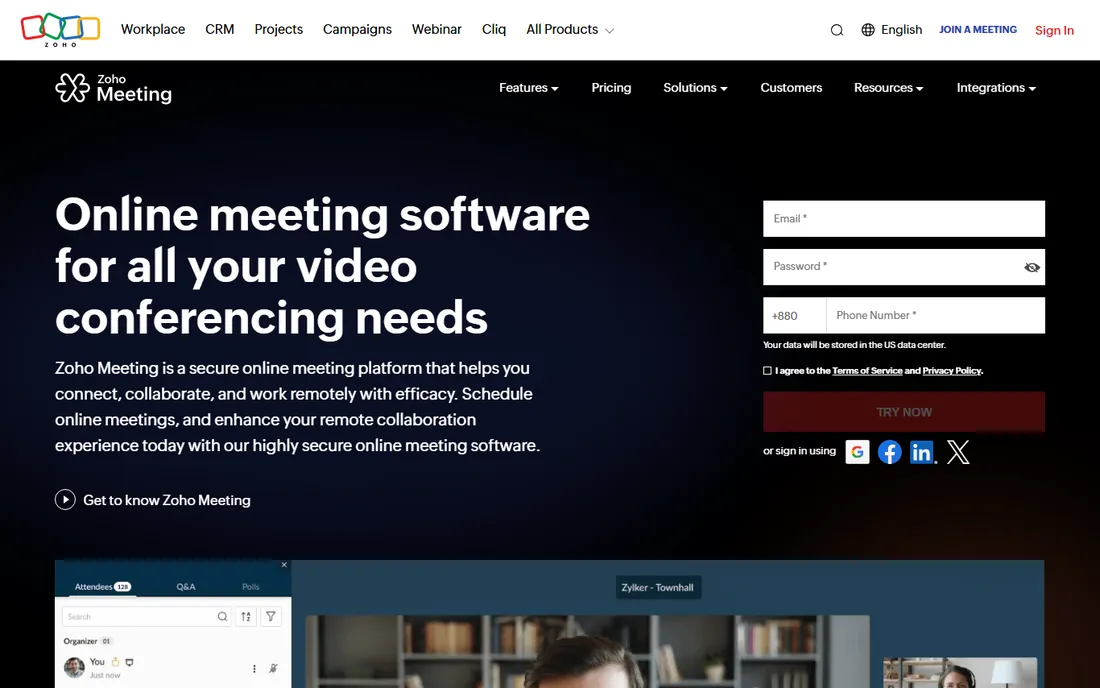This screenshot has height=688, width=1100.
Task: Focus the Email input field
Action: point(904,219)
